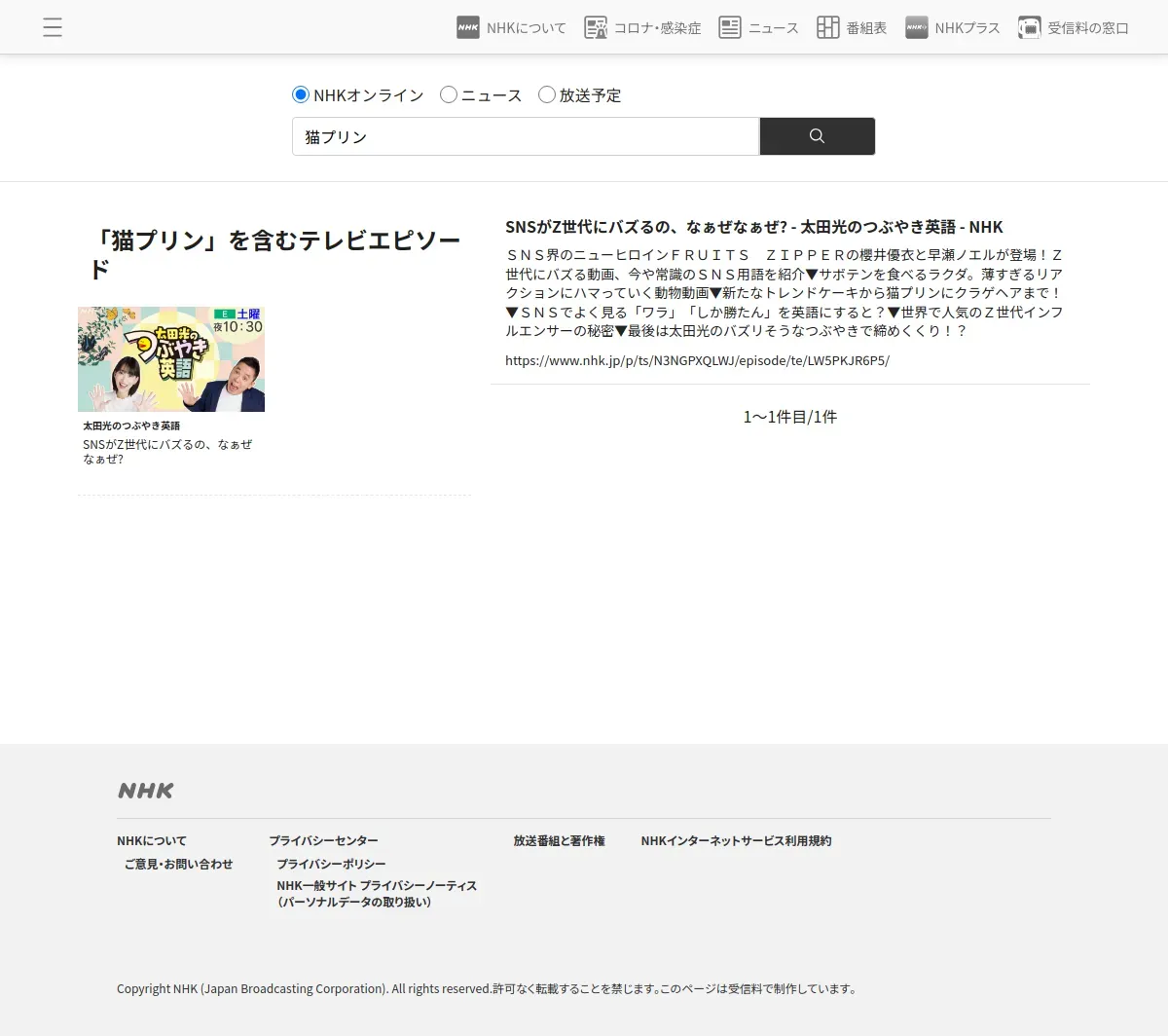Viewport: 1168px width, 1036px height.
Task: Open コロナ・感染症 navigation link
Action: click(657, 28)
